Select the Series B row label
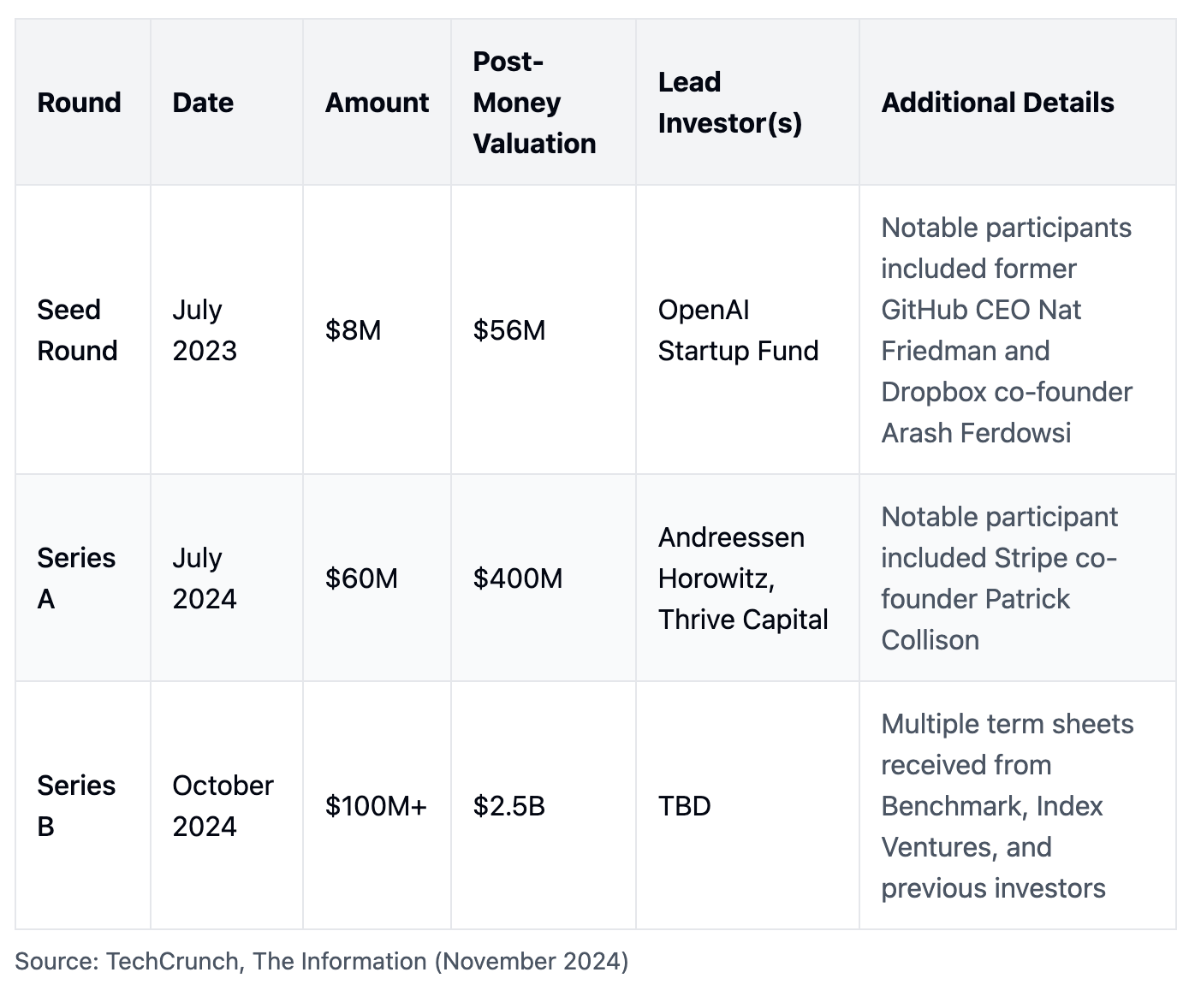Image resolution: width=1195 pixels, height=1008 pixels. [x=75, y=806]
